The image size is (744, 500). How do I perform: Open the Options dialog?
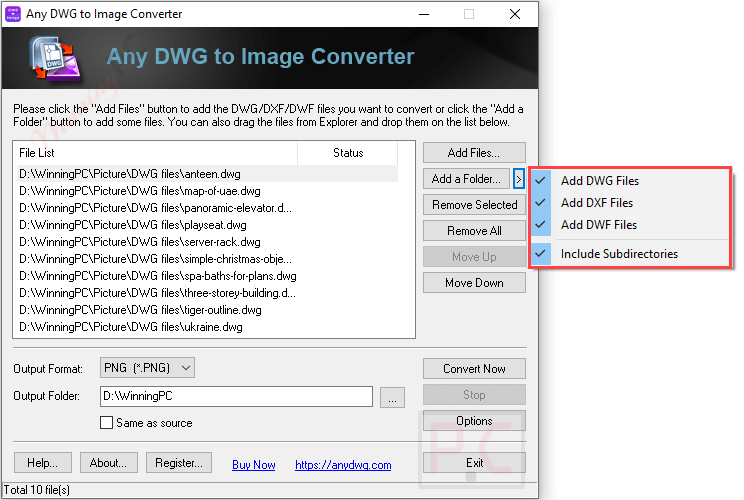pyautogui.click(x=474, y=421)
